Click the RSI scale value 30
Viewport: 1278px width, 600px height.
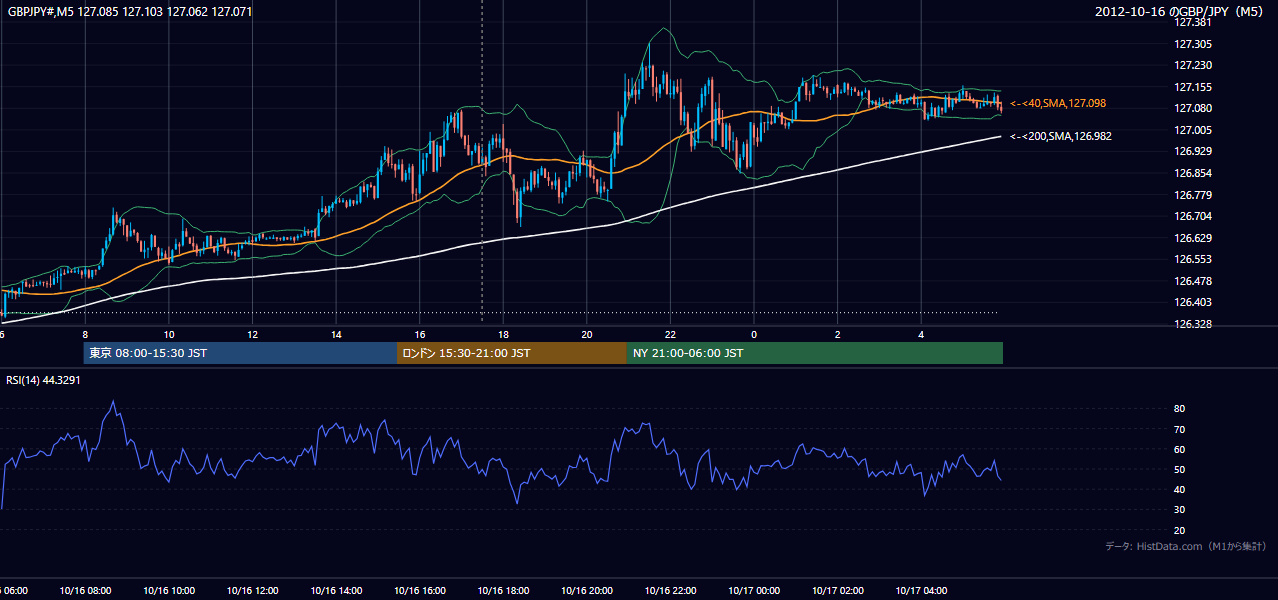(x=1180, y=510)
